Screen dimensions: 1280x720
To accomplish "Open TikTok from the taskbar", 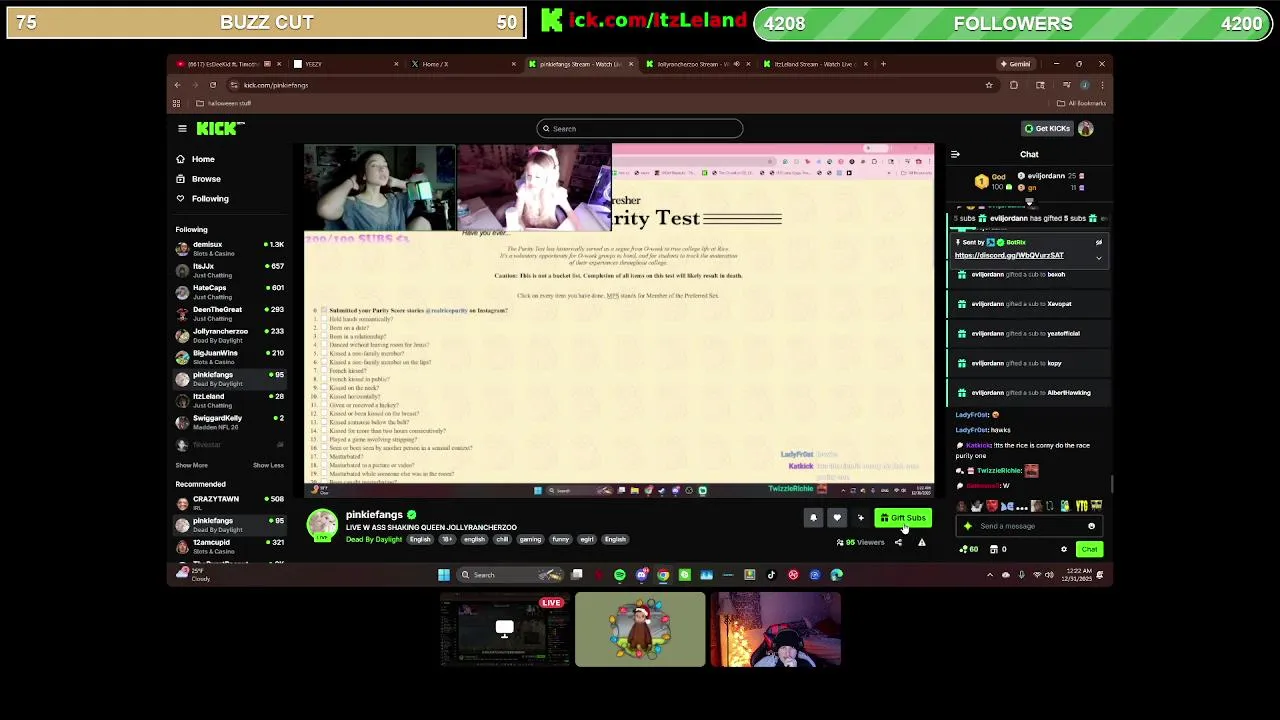I will point(771,575).
